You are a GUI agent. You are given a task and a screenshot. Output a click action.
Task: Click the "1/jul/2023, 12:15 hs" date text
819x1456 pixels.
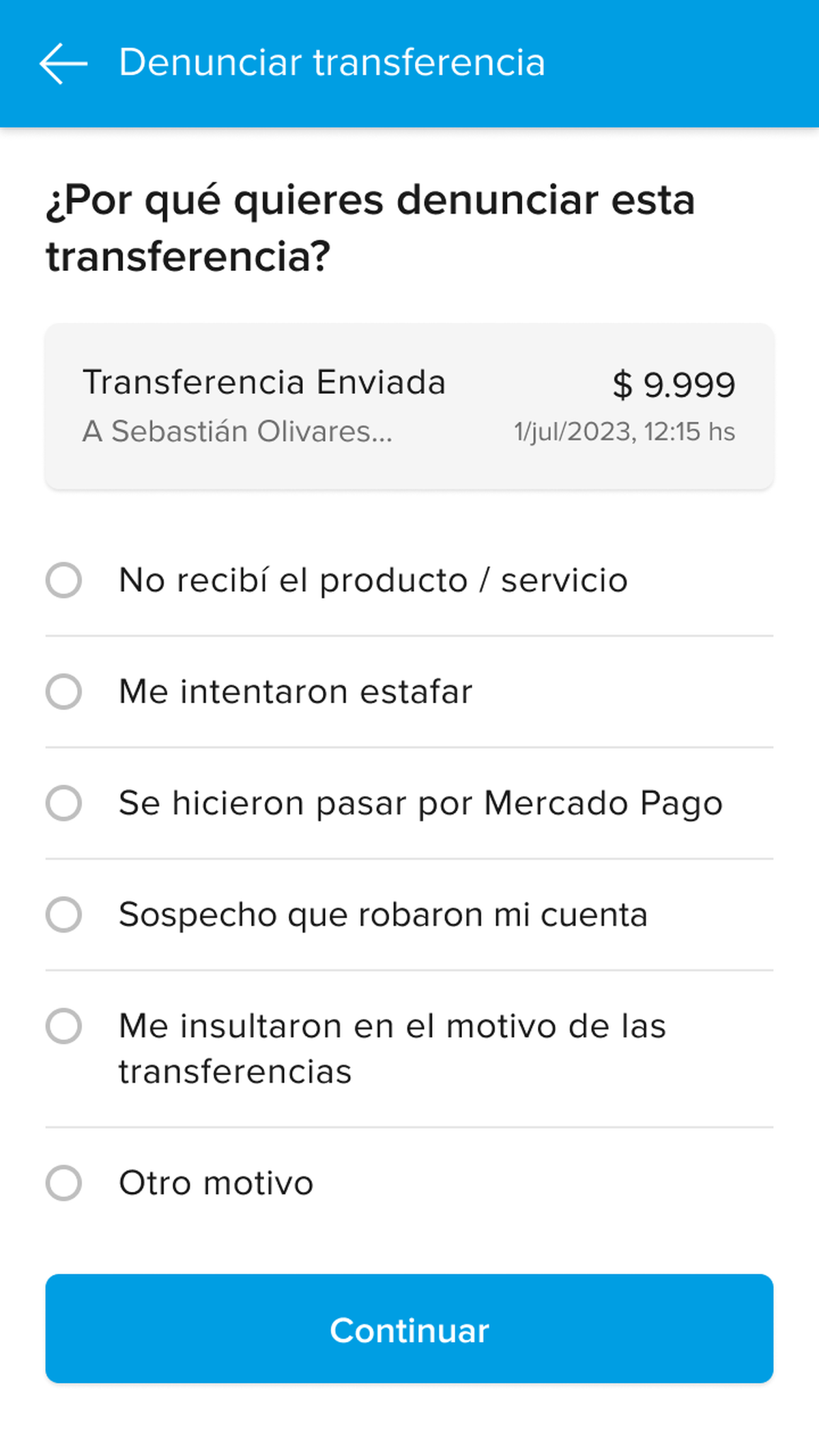pos(624,431)
